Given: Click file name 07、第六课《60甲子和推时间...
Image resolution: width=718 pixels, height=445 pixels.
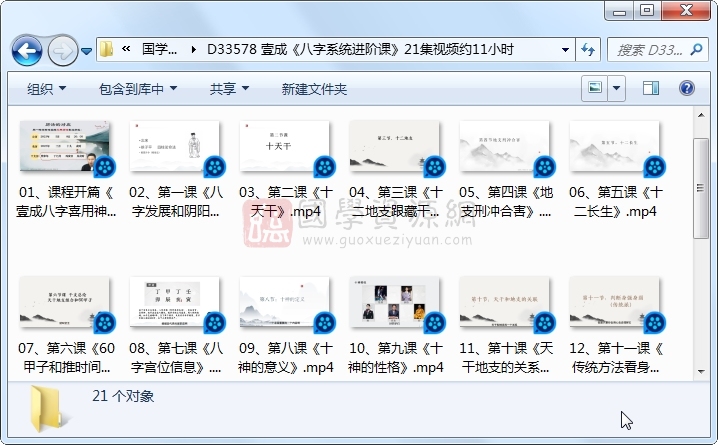Looking at the screenshot, I should coord(65,358).
